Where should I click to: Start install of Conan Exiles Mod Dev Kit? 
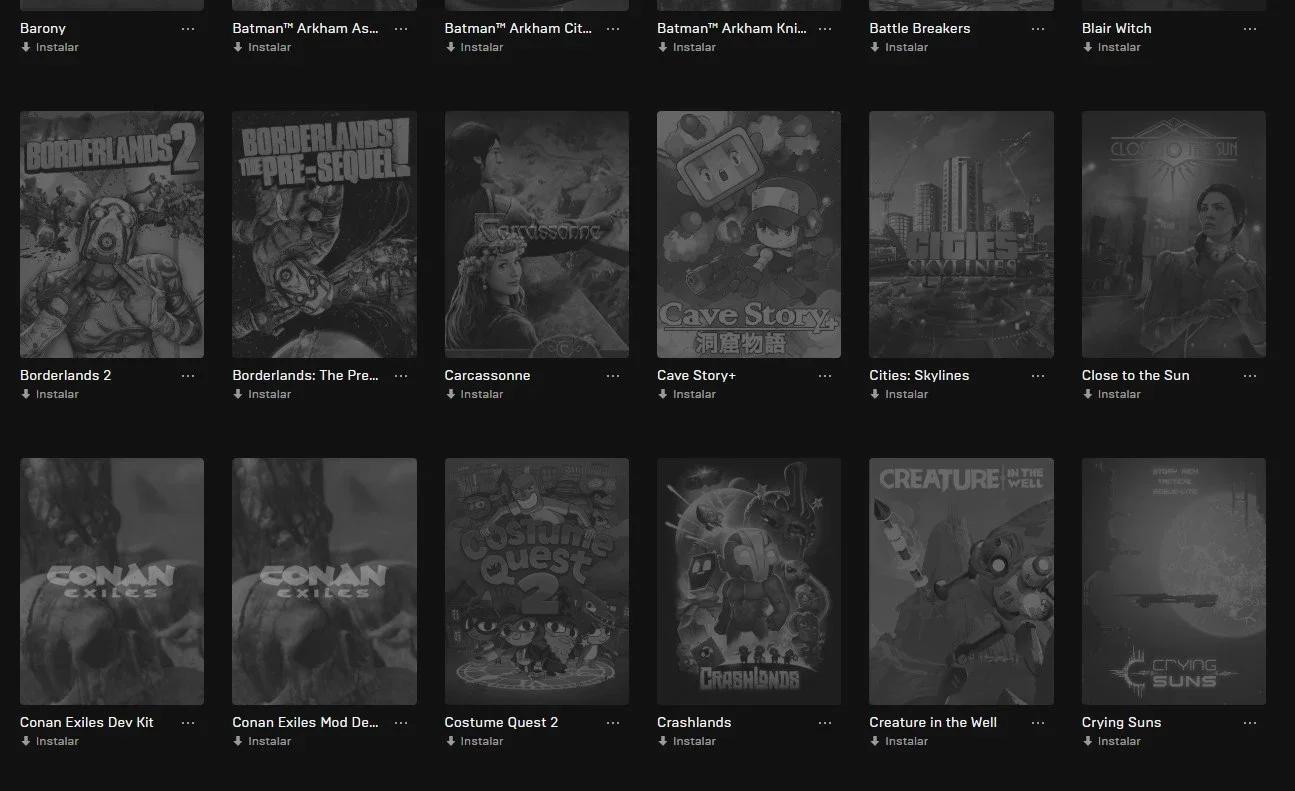click(x=262, y=741)
